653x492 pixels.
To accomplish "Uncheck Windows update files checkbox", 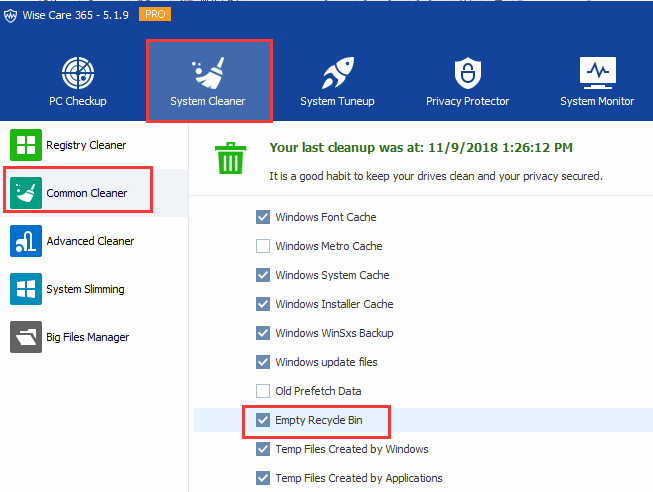I will 263,362.
